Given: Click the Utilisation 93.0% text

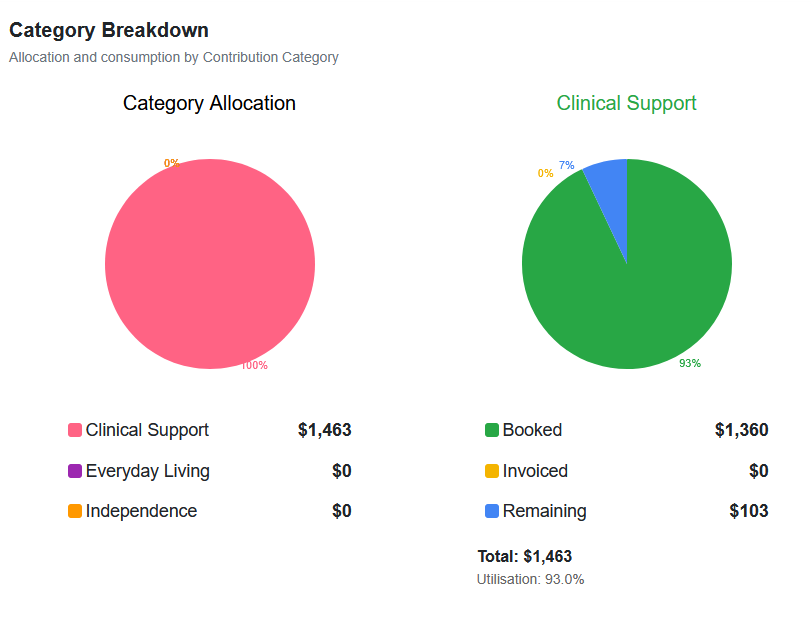Looking at the screenshot, I should tap(530, 579).
